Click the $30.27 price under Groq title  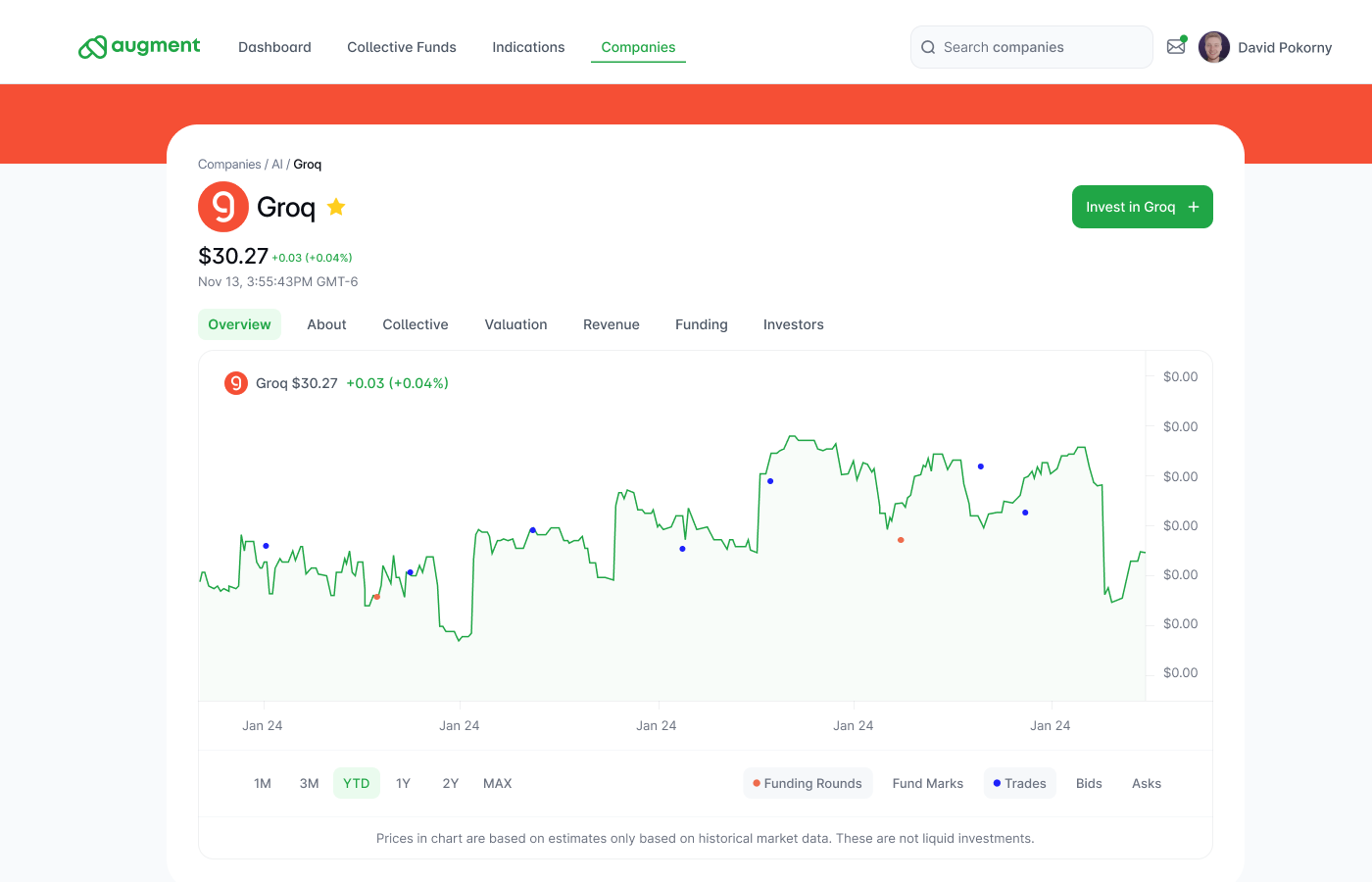point(233,256)
